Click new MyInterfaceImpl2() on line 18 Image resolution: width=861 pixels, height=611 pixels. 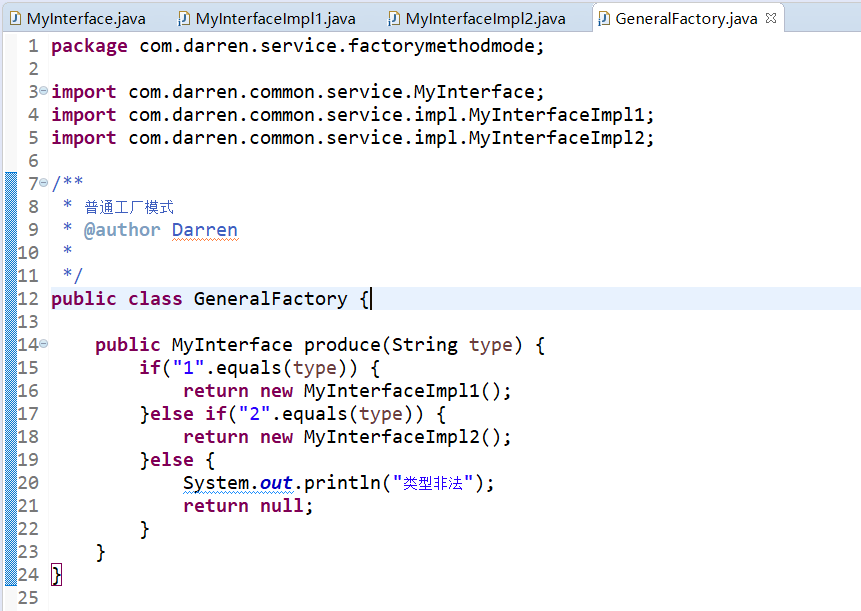click(381, 437)
